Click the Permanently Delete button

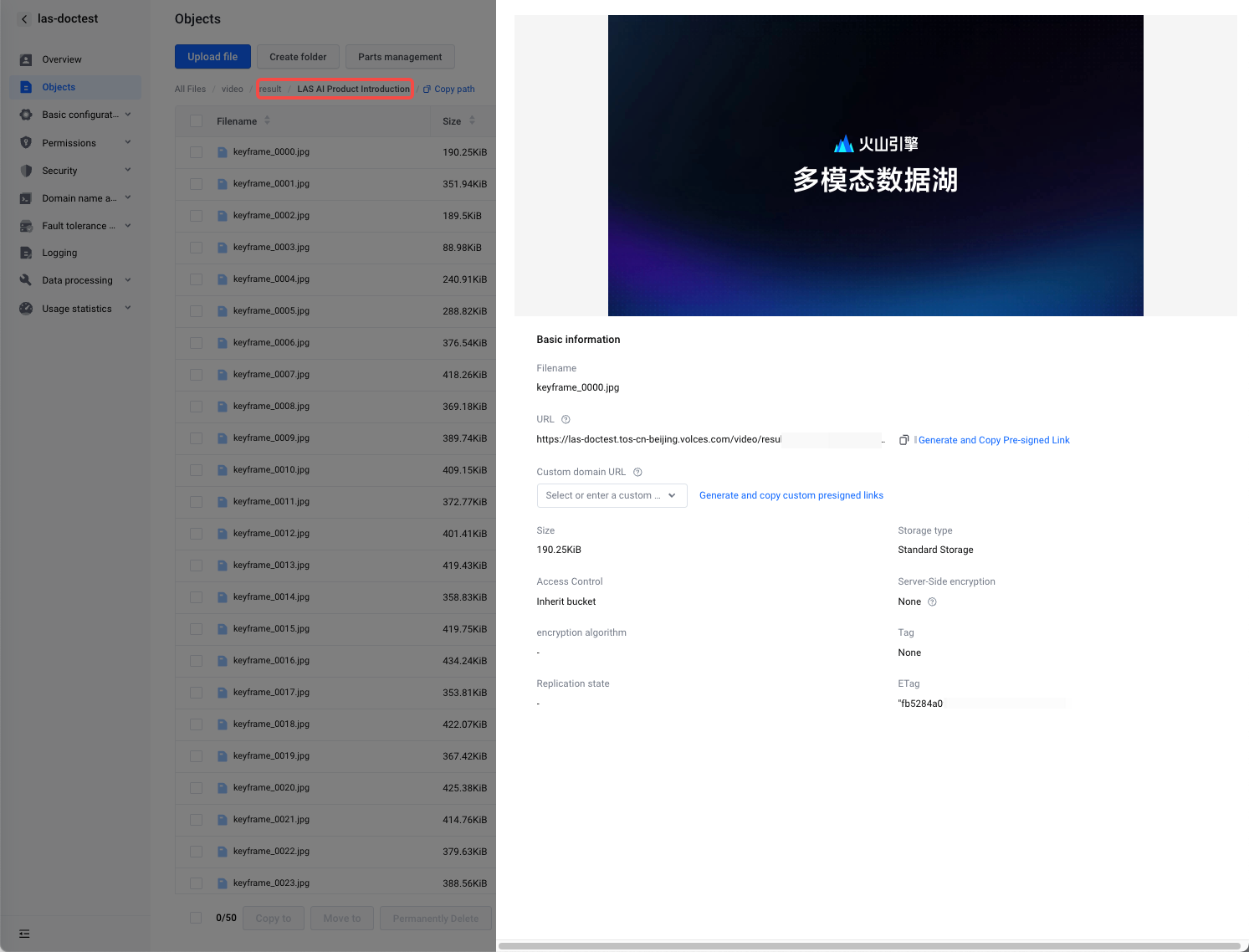tap(436, 919)
